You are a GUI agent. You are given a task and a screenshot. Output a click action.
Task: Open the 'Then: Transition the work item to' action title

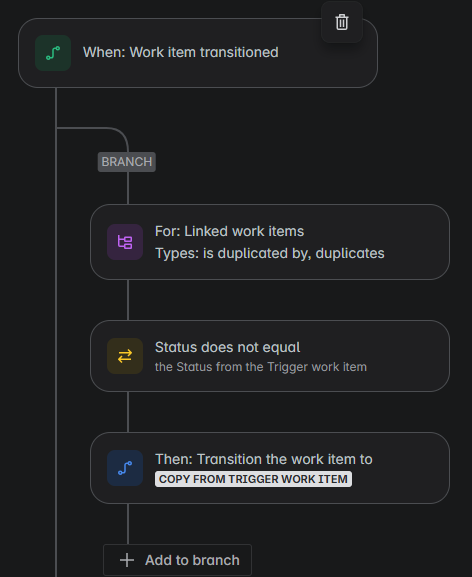(264, 459)
